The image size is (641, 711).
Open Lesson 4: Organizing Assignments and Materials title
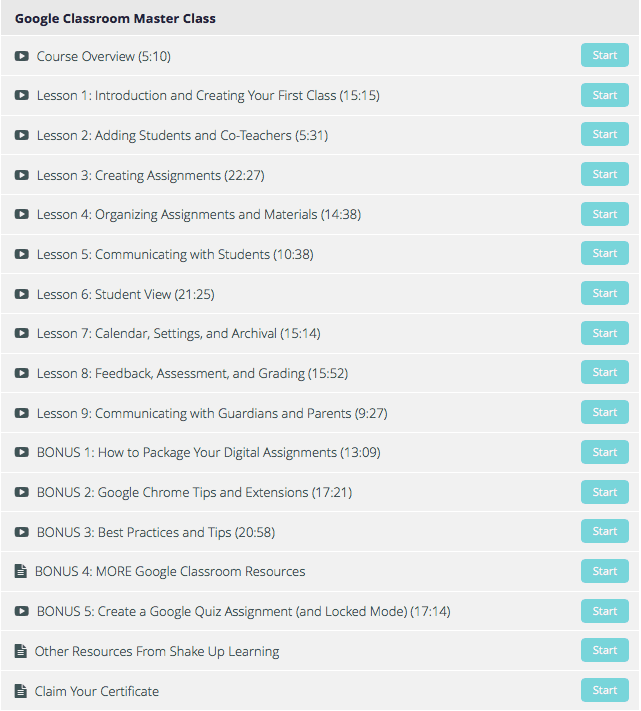199,214
